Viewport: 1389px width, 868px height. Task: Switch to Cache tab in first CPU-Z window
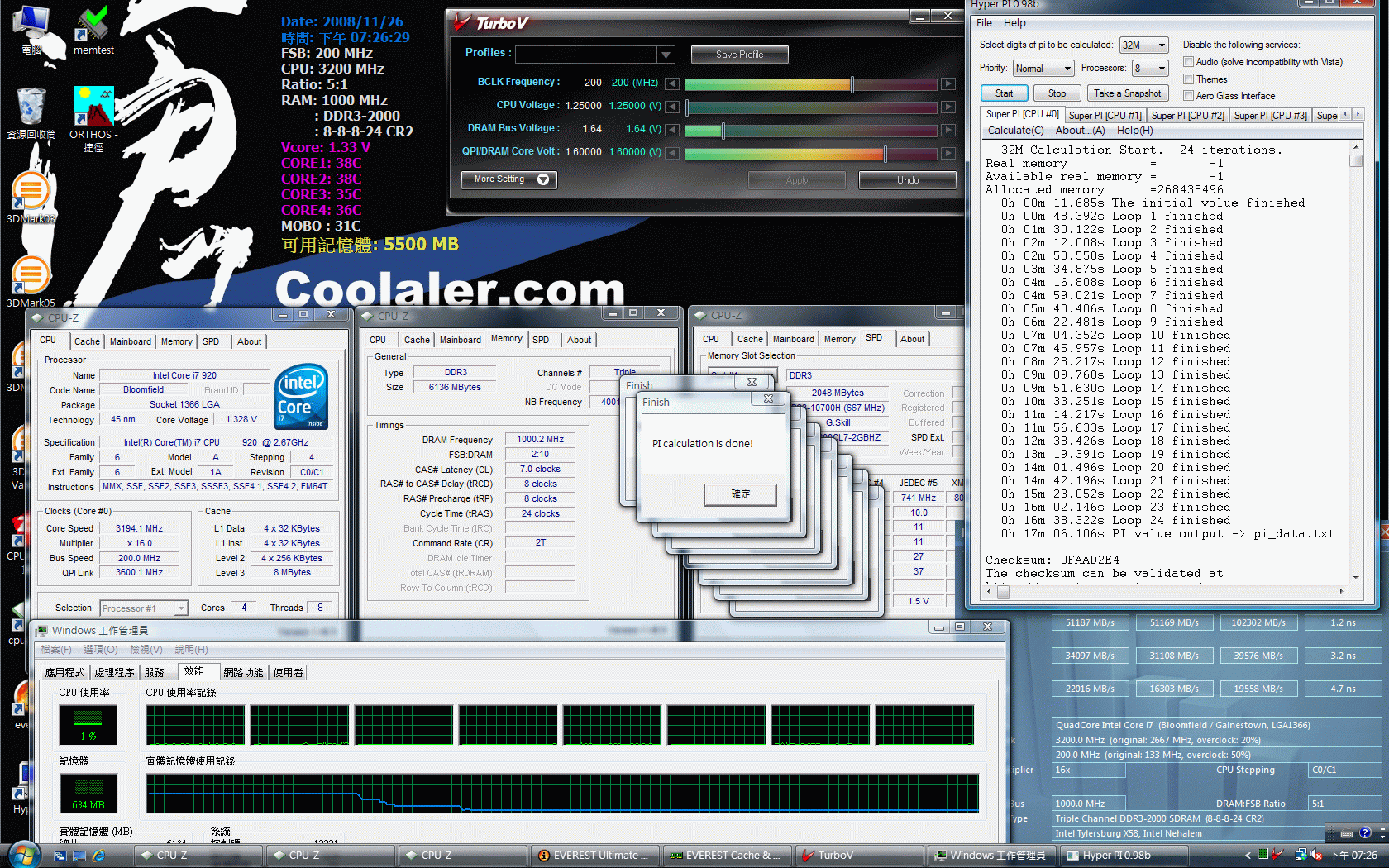pos(87,341)
